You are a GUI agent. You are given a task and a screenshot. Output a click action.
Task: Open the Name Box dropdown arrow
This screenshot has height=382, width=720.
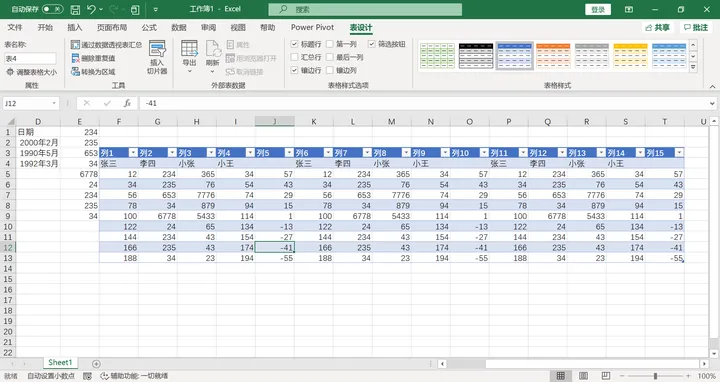pyautogui.click(x=54, y=103)
